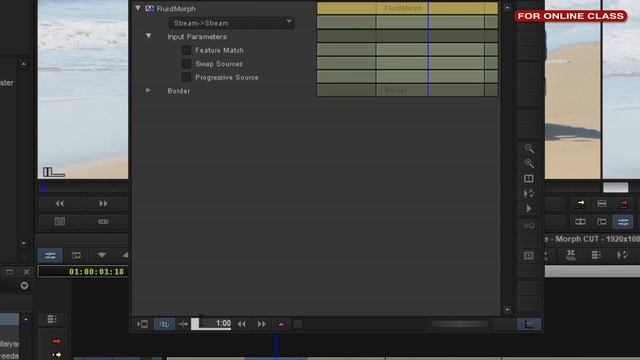Screen dimensions: 640x360
Task: Click the record monitor position indicator
Action: 616,187
